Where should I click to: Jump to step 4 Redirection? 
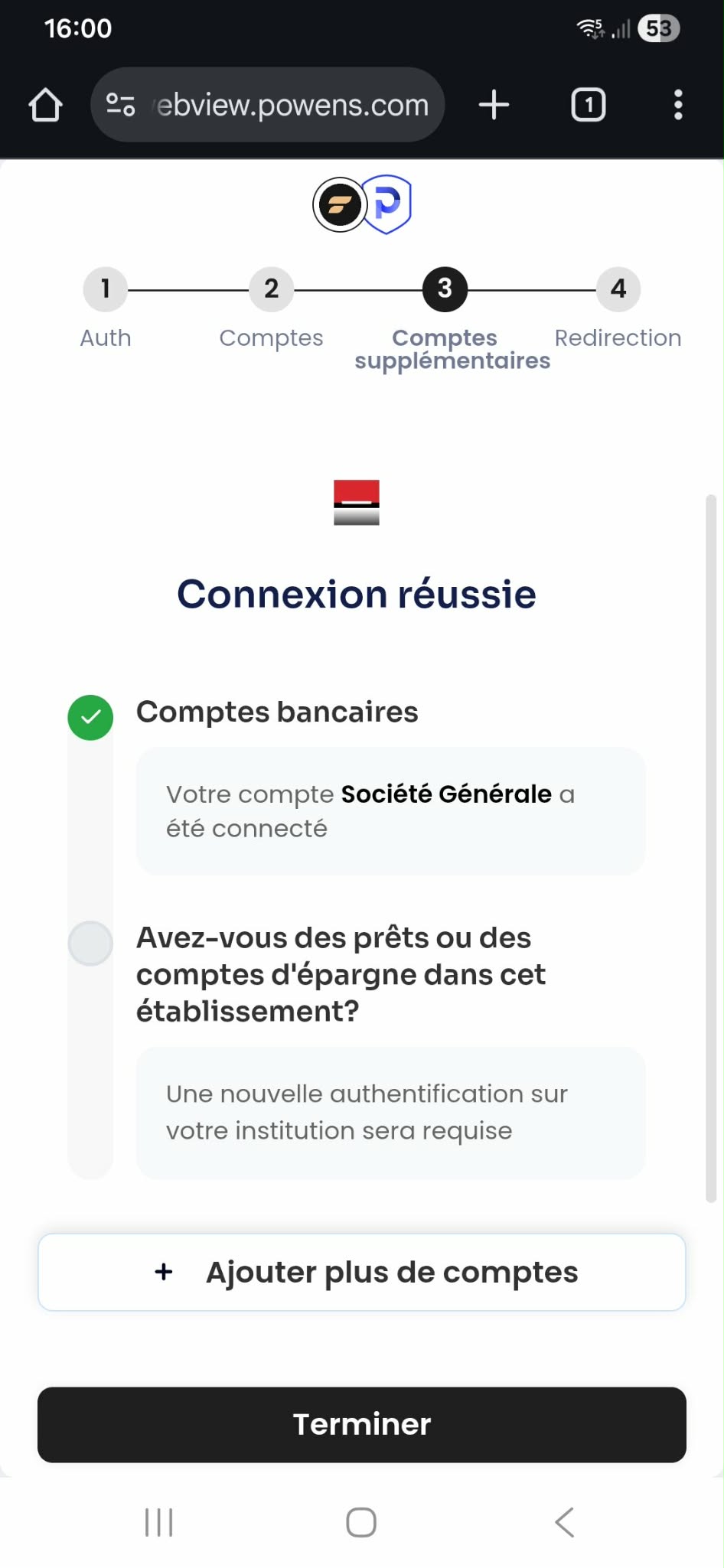click(618, 289)
